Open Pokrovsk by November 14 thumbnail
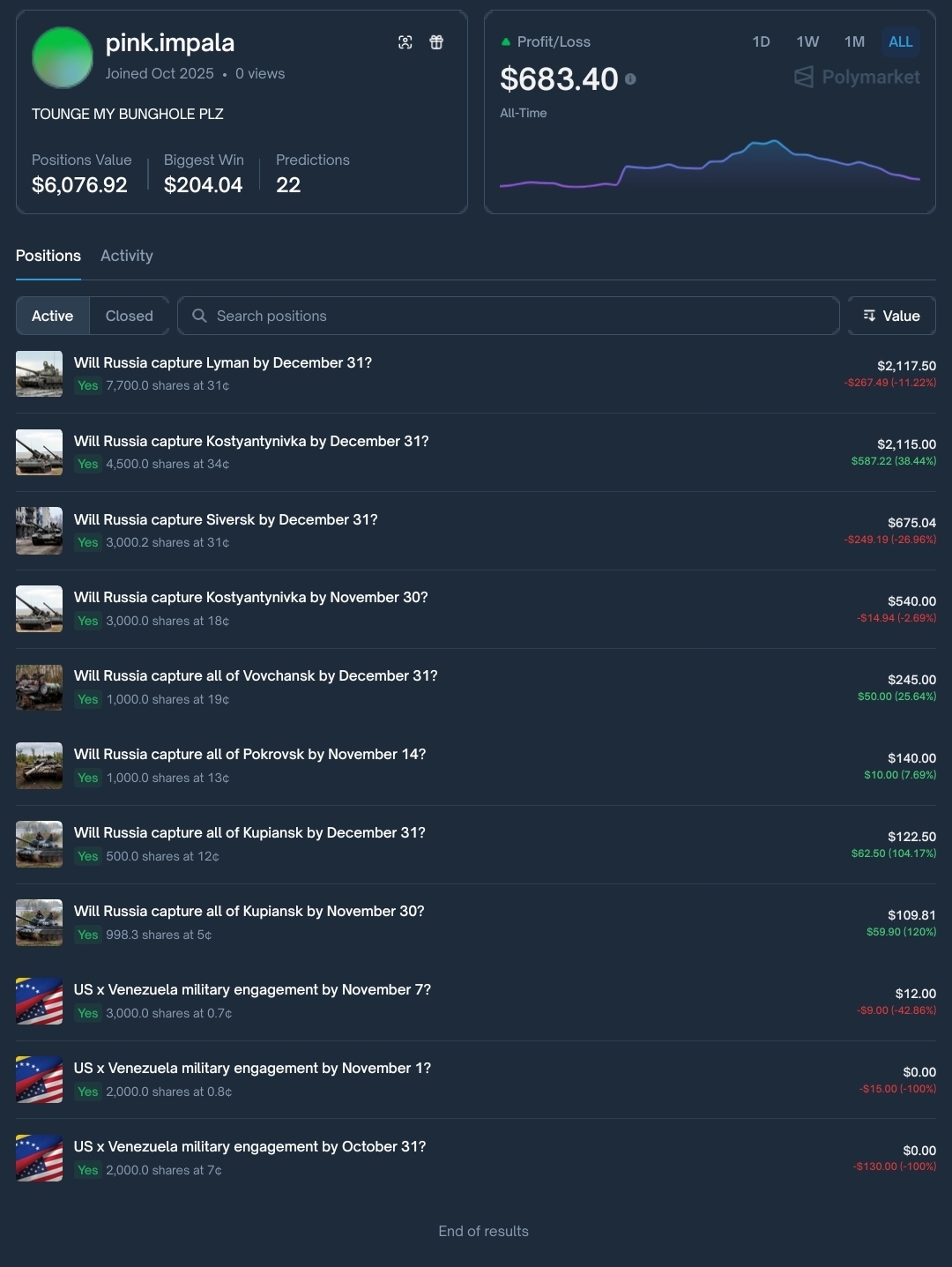952x1267 pixels. pos(39,766)
